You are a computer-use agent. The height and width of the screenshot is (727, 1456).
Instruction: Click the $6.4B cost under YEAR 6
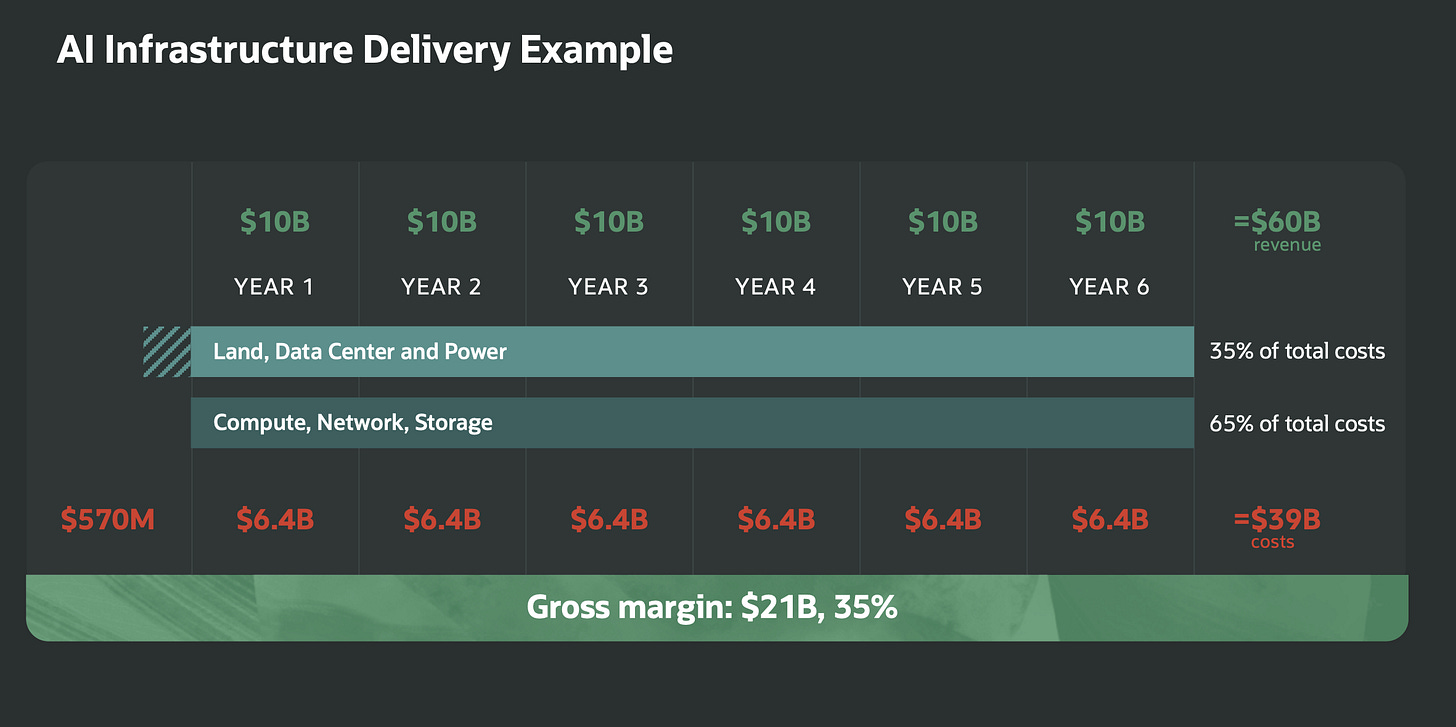pos(1110,520)
